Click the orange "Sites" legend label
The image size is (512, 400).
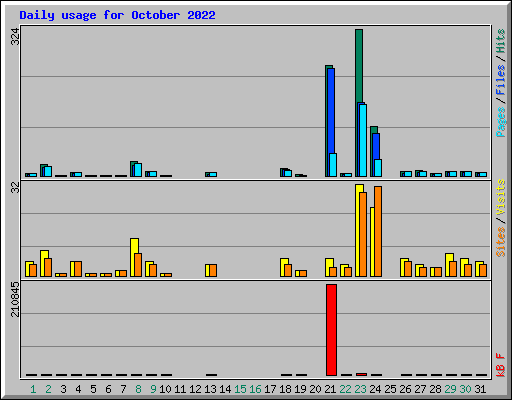tap(501, 242)
